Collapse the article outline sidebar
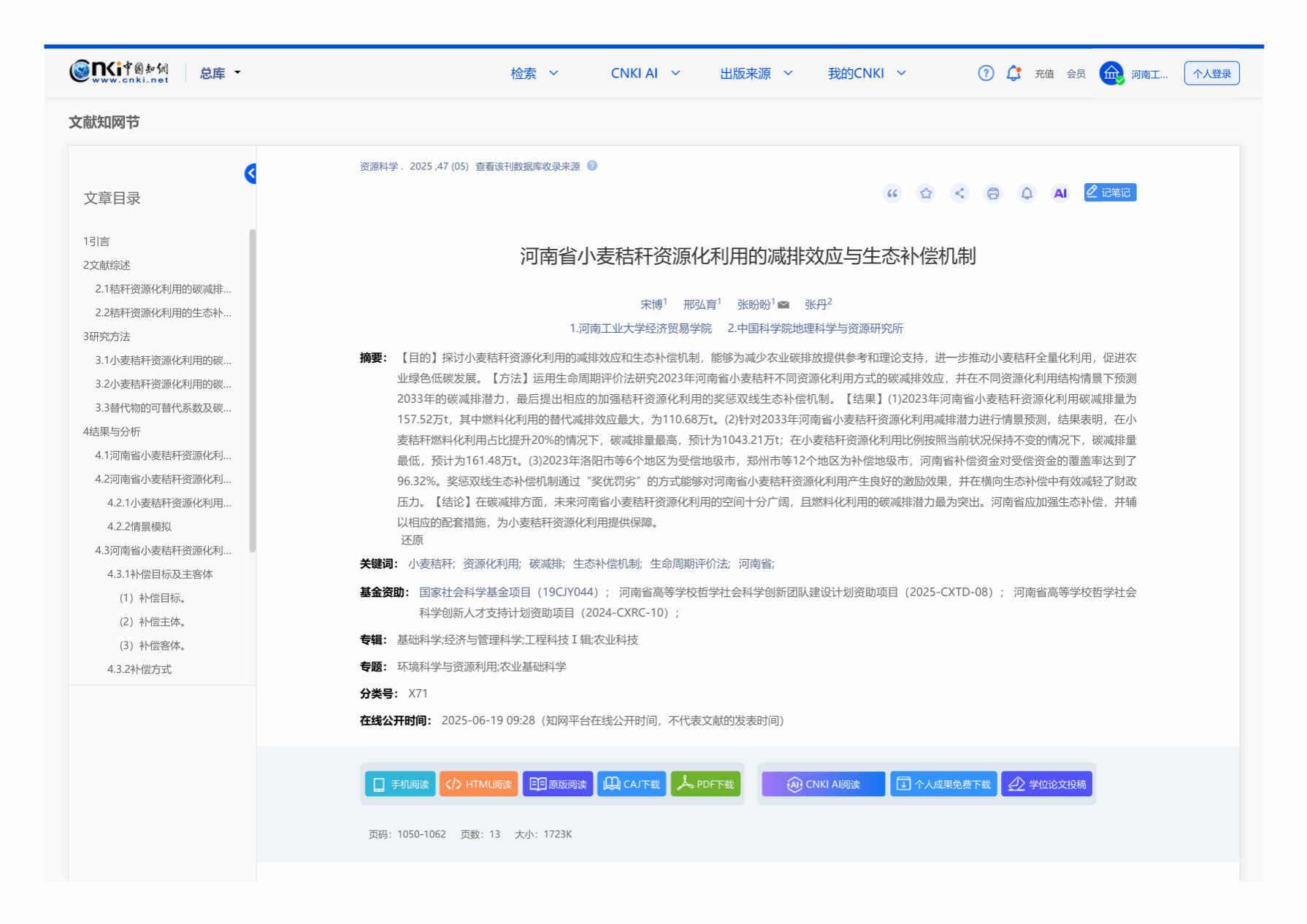 [250, 174]
